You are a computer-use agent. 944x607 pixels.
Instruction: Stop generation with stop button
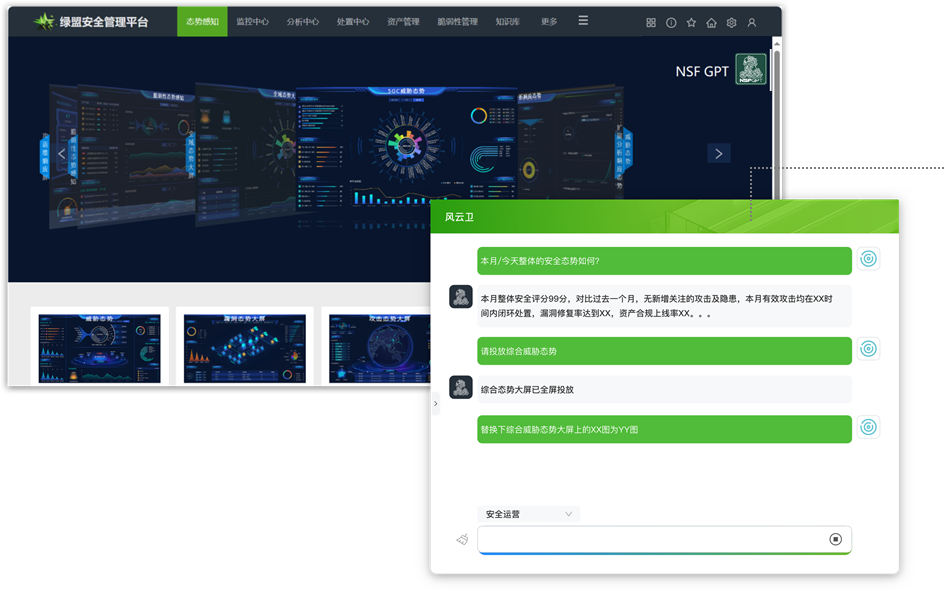click(x=835, y=539)
